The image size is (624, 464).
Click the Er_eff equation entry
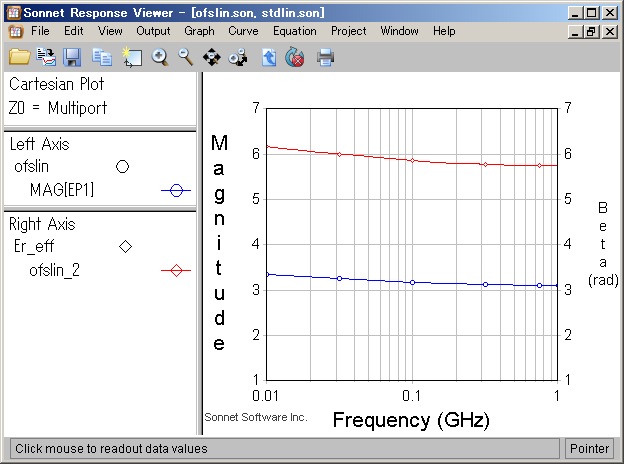pyautogui.click(x=34, y=247)
